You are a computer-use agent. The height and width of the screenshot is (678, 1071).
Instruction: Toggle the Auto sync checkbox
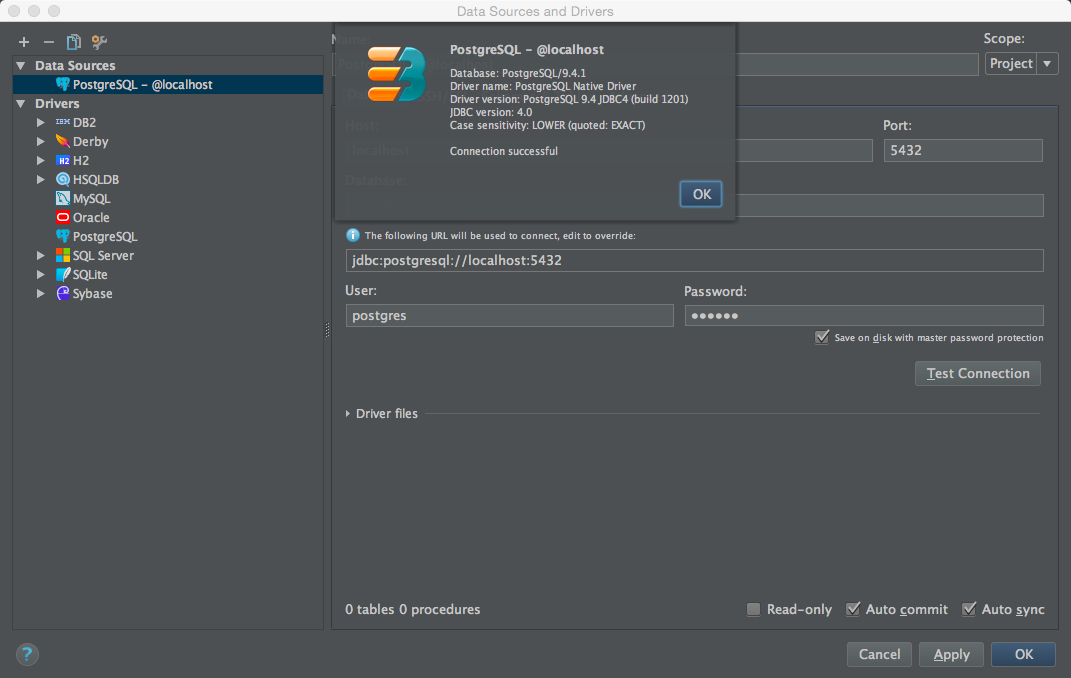[969, 609]
